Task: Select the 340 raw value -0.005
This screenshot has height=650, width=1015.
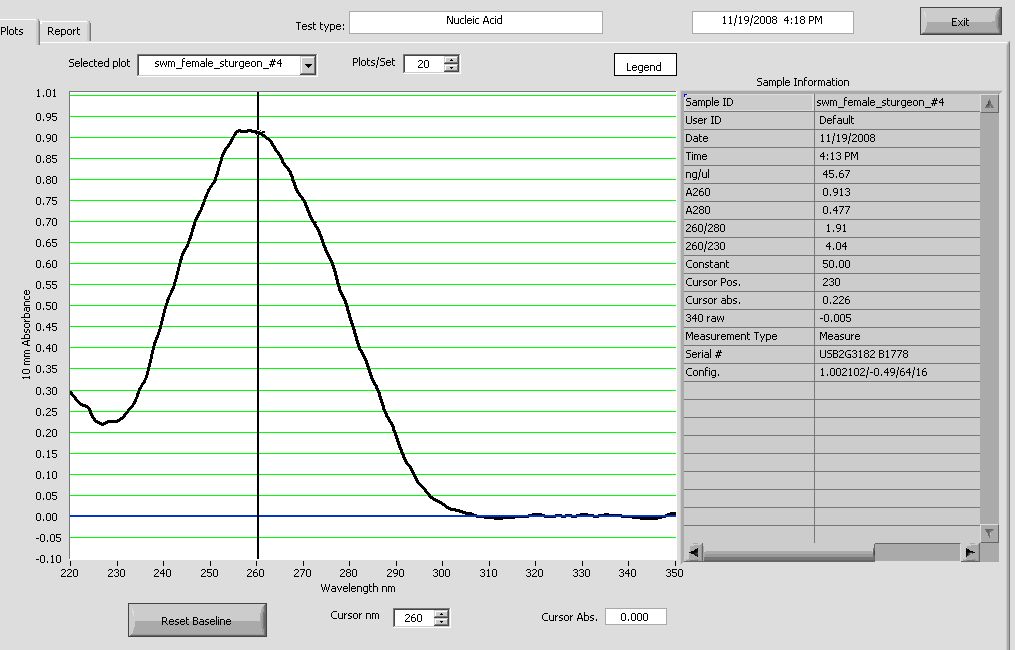Action: pos(836,319)
